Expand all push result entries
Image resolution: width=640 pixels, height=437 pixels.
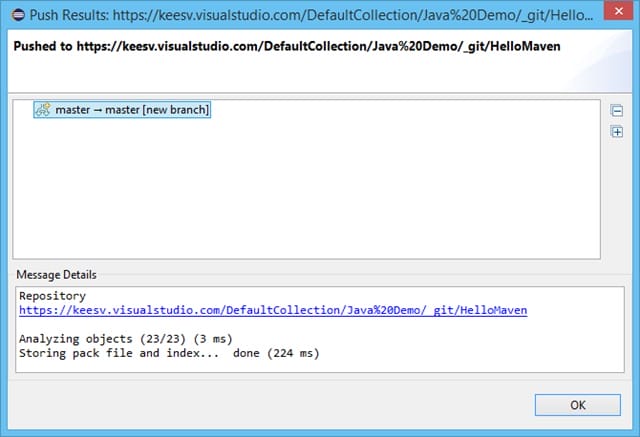tap(617, 132)
